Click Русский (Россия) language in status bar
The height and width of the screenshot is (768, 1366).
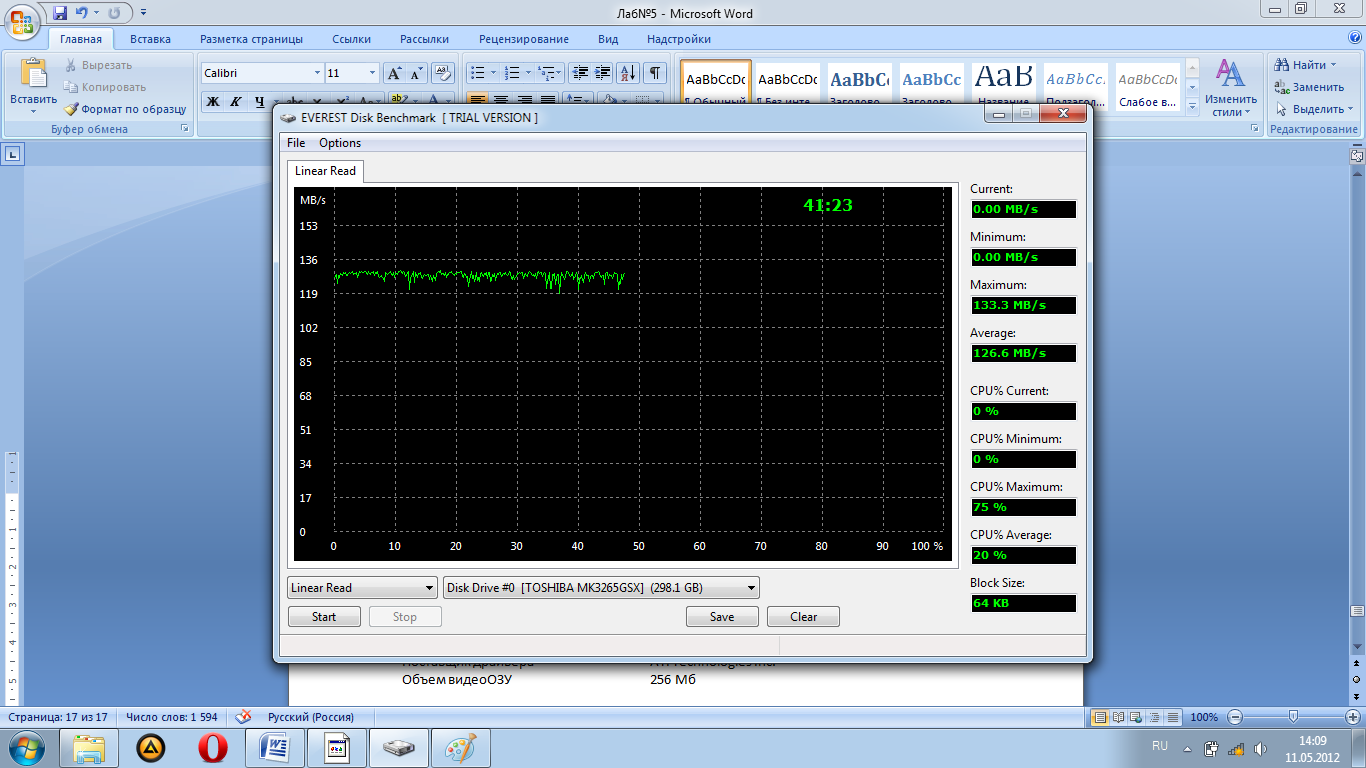pos(310,717)
